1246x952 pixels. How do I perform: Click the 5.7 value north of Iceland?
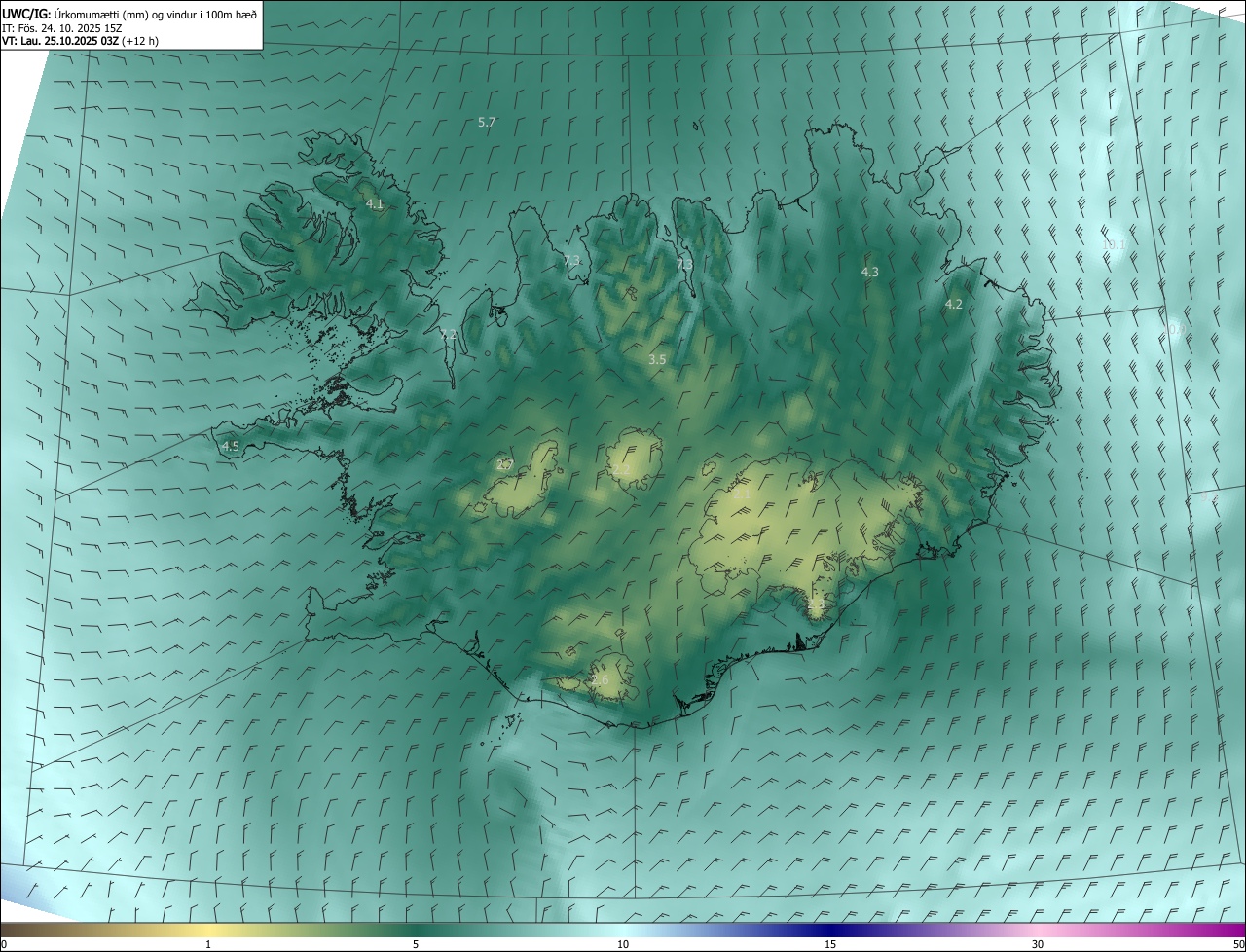[x=487, y=122]
